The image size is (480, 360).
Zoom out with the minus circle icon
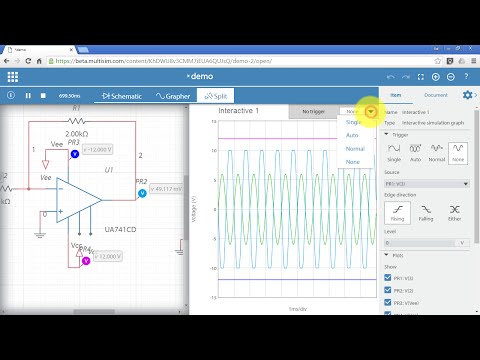(x=451, y=77)
